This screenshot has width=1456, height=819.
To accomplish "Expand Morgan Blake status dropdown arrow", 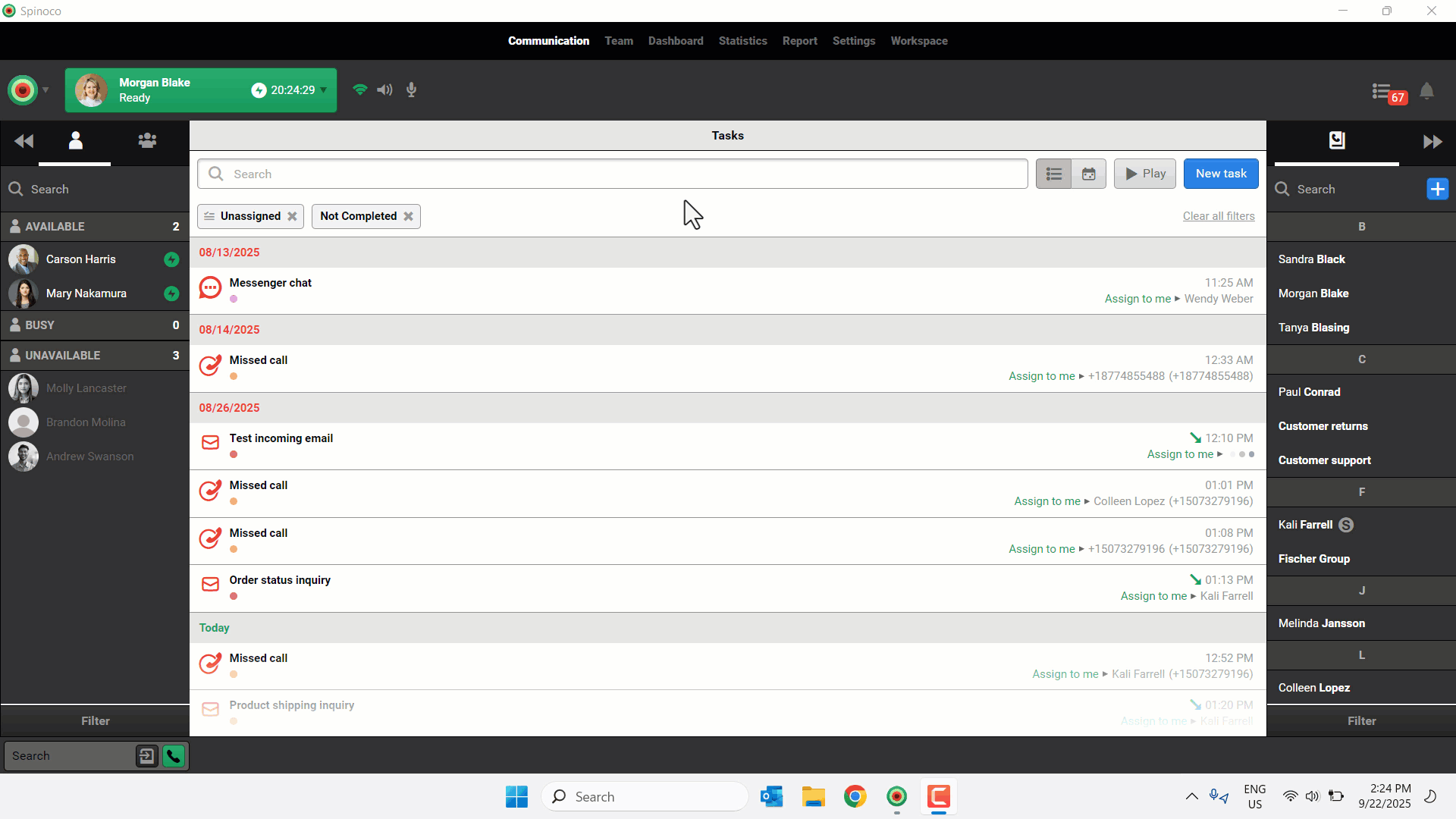I will coord(324,90).
